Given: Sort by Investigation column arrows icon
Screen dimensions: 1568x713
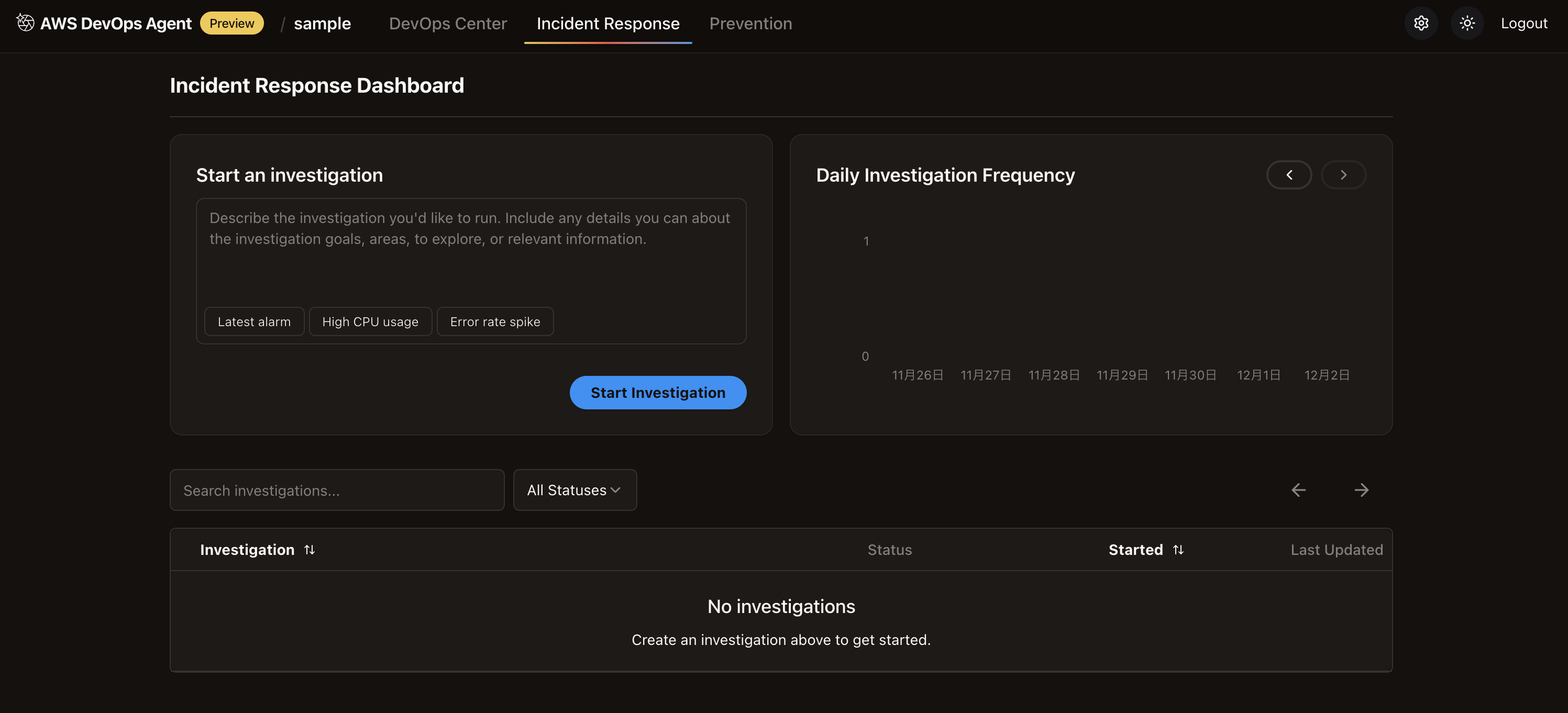Looking at the screenshot, I should [x=309, y=550].
